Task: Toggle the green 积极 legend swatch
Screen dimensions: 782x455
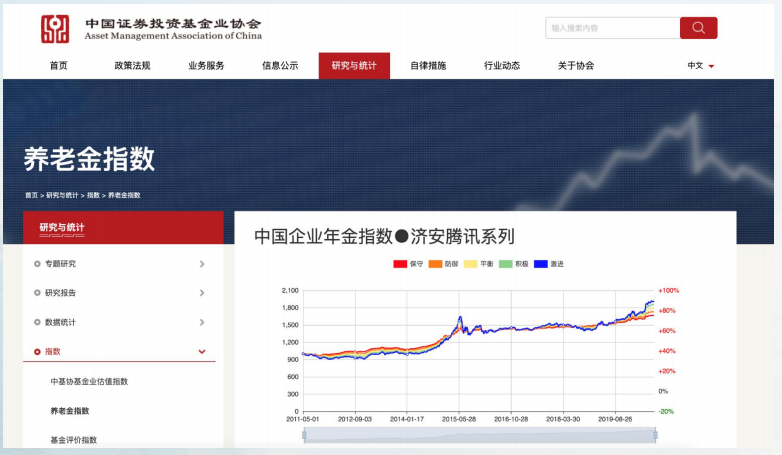Action: [x=506, y=264]
